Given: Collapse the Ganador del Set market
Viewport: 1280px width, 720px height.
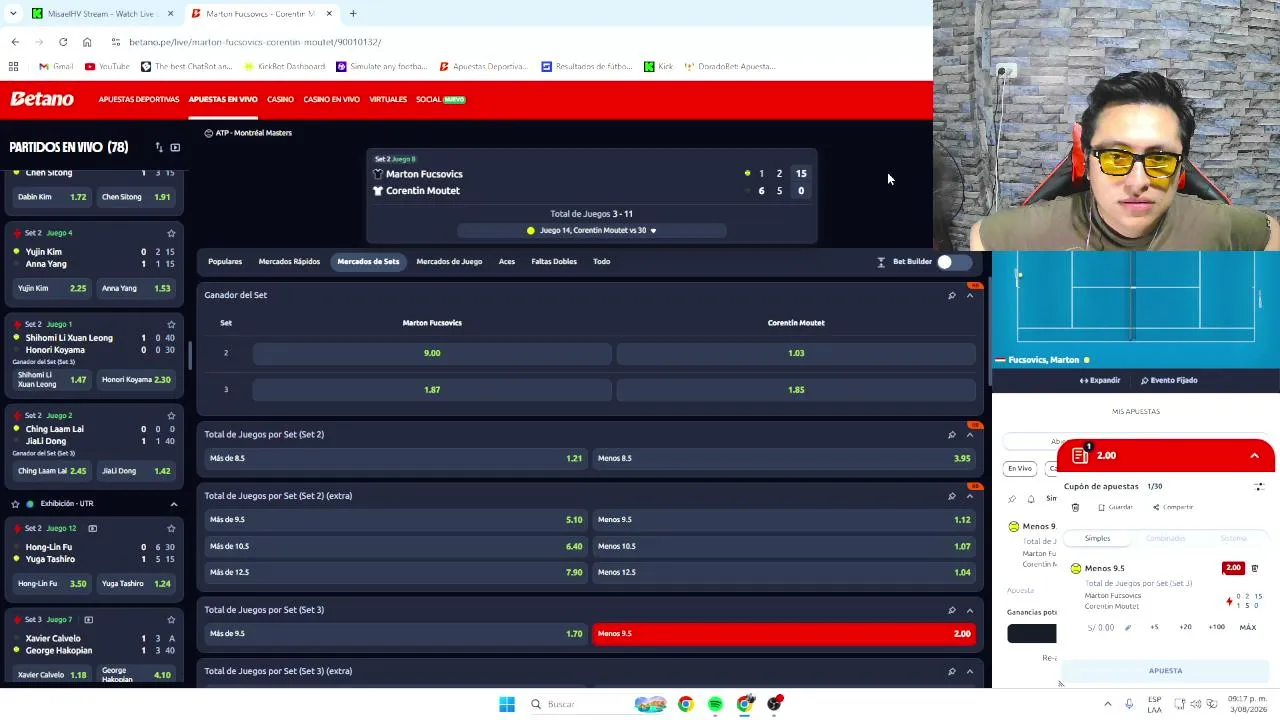Looking at the screenshot, I should 970,295.
